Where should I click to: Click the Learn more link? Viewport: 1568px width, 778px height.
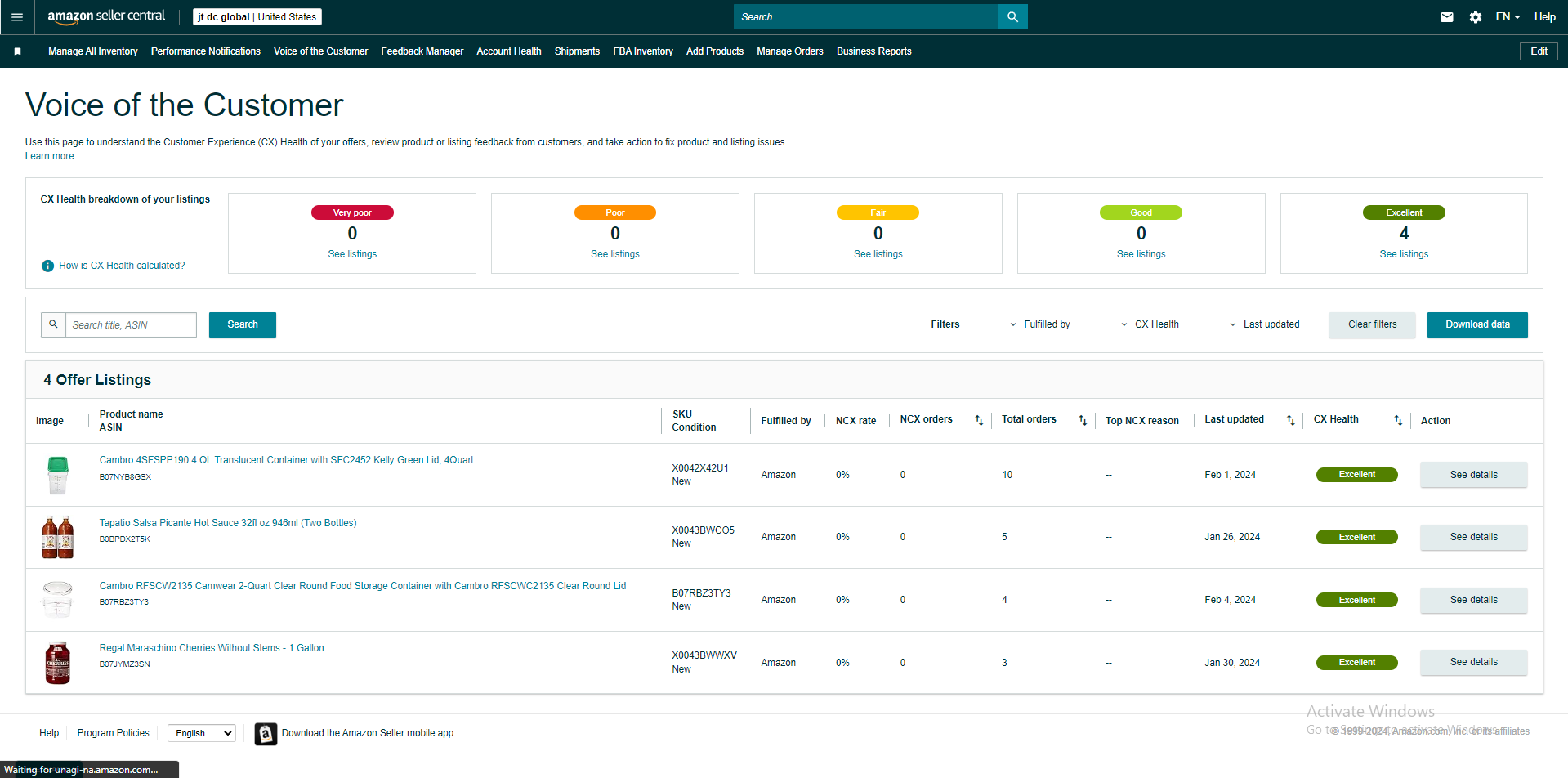click(x=50, y=156)
